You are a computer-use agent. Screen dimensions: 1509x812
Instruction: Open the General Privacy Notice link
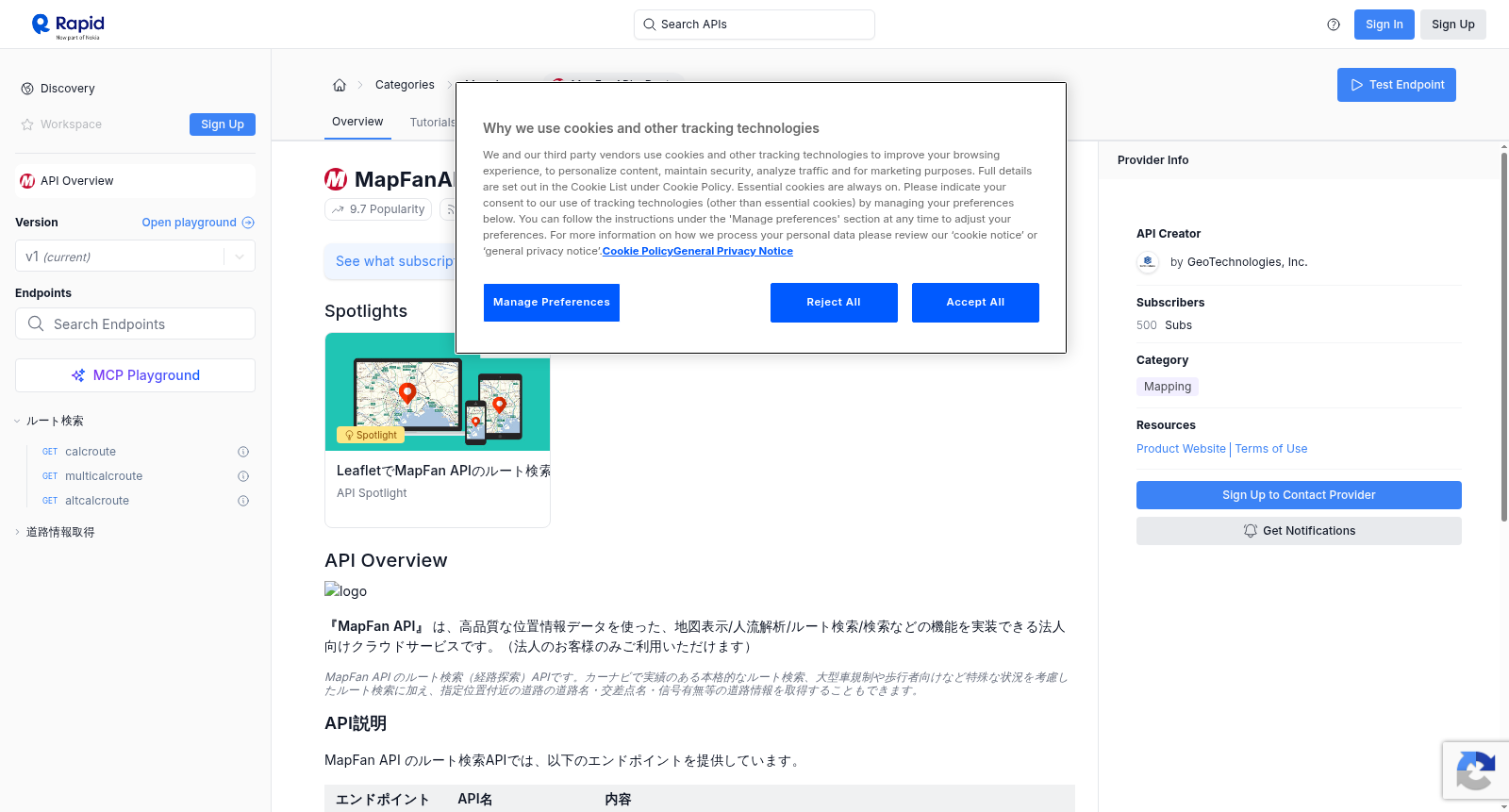[733, 251]
